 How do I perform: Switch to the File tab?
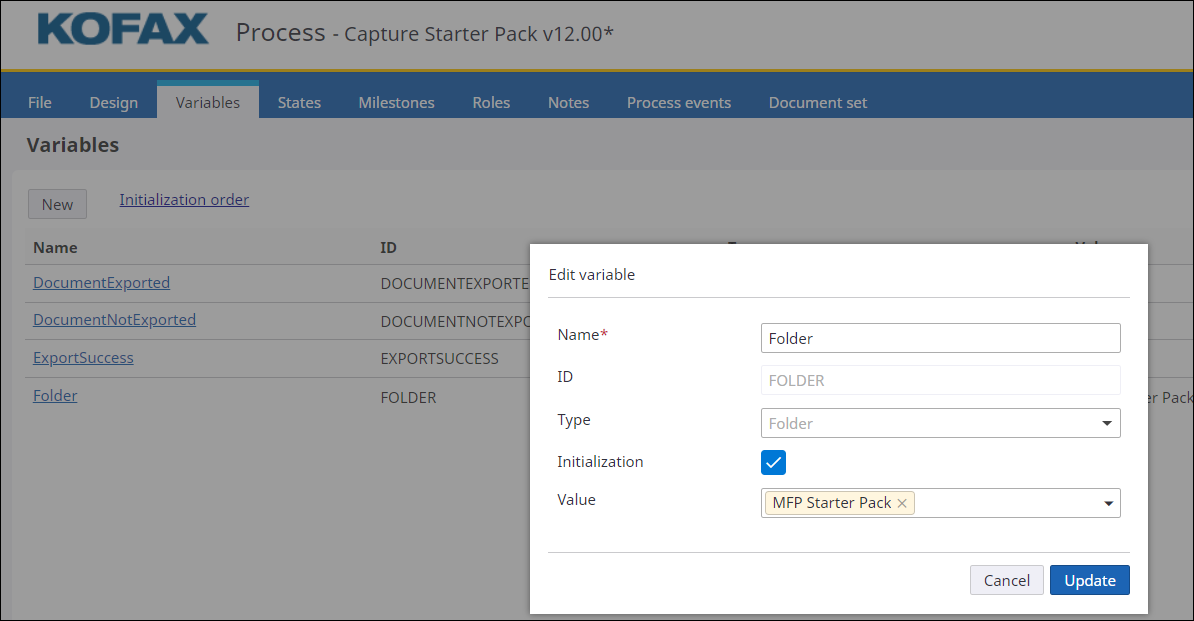[40, 102]
